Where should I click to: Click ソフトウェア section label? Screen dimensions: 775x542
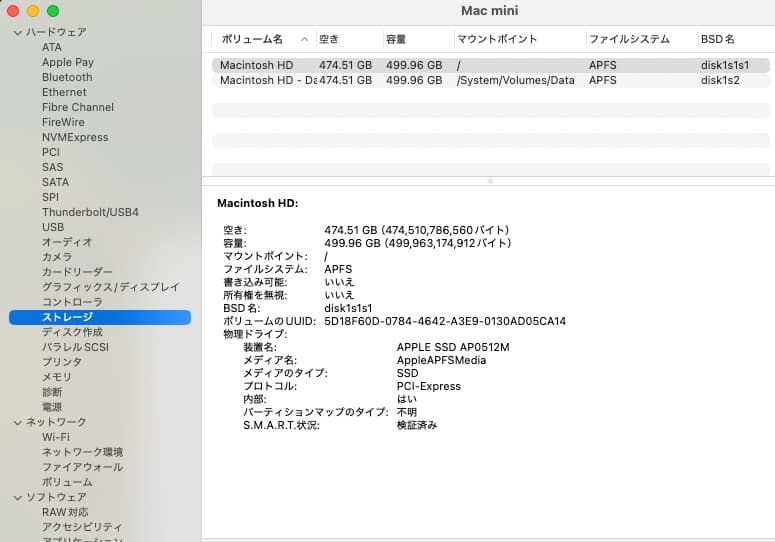point(56,497)
